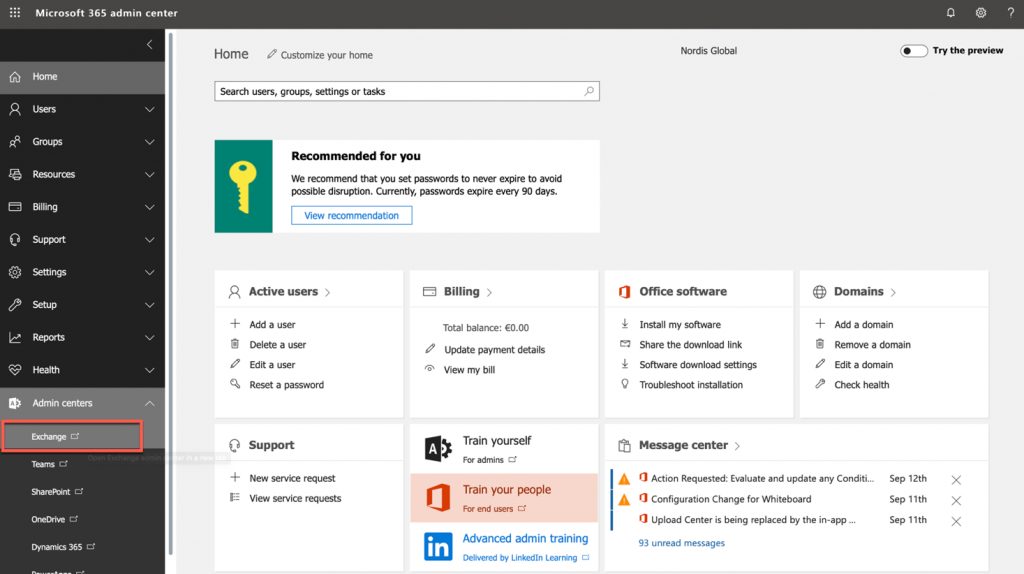Click the LinkedIn logo icon
The width and height of the screenshot is (1024, 574).
point(438,547)
